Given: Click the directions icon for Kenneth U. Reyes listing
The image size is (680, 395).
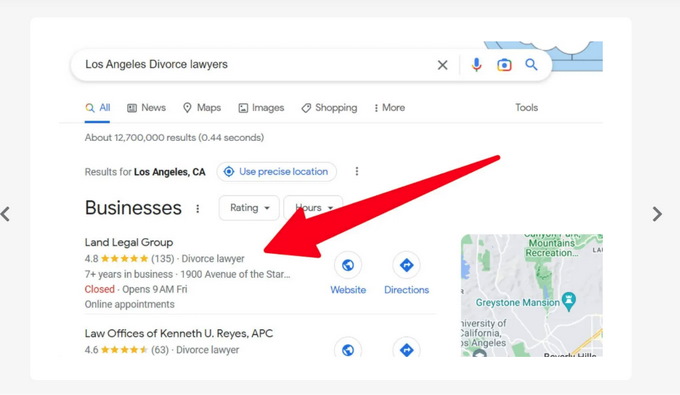Looking at the screenshot, I should pyautogui.click(x=406, y=349).
